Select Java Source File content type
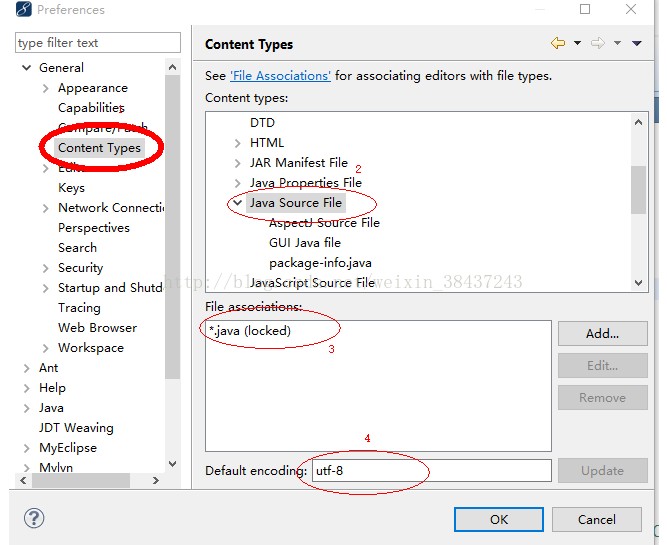 (296, 203)
